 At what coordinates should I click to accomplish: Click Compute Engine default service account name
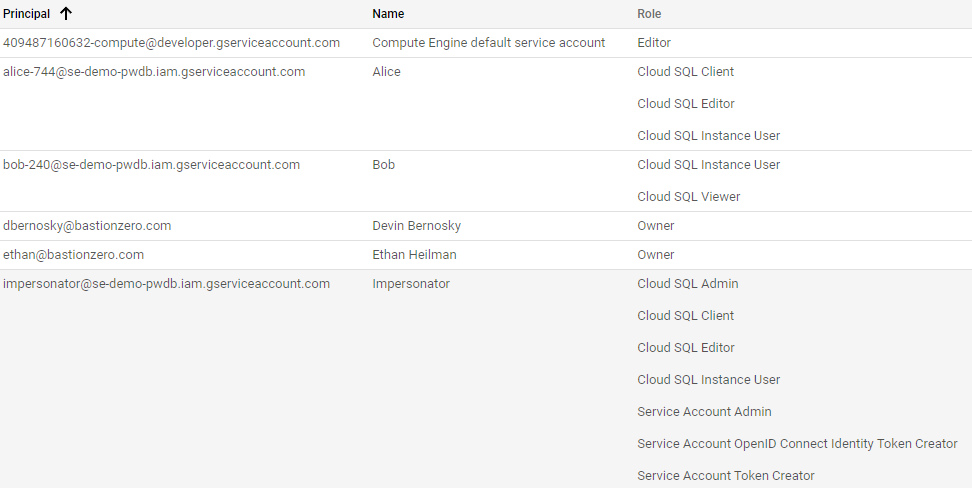tap(488, 43)
